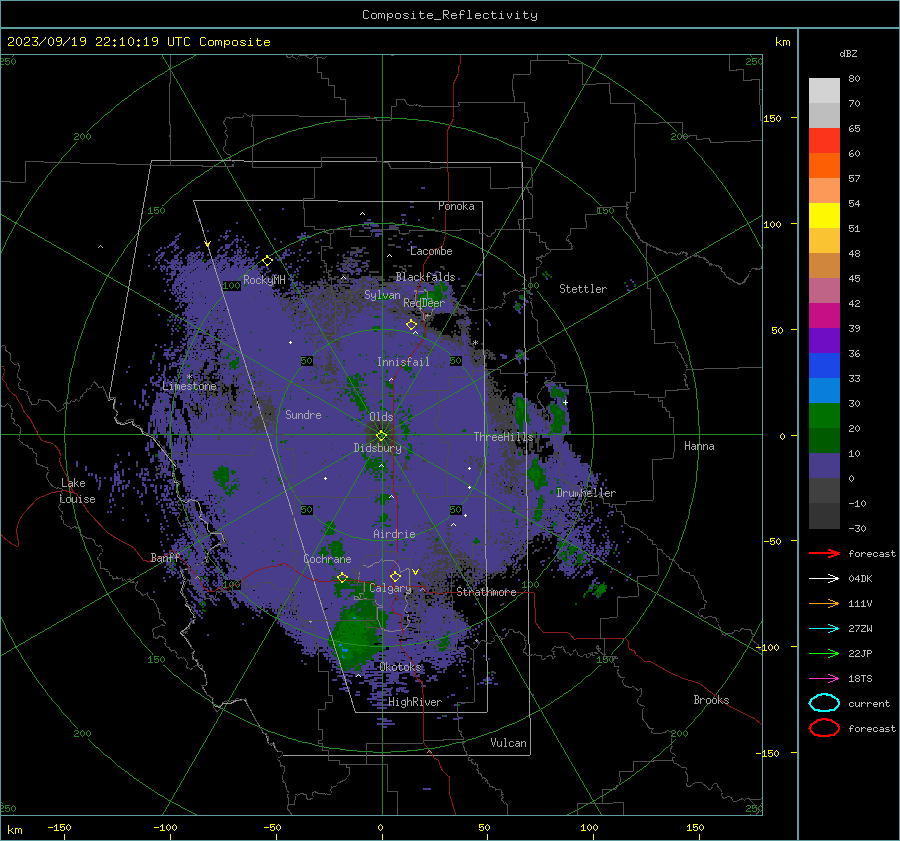Select the dark gray -10 to -30 swatch

coord(824,516)
